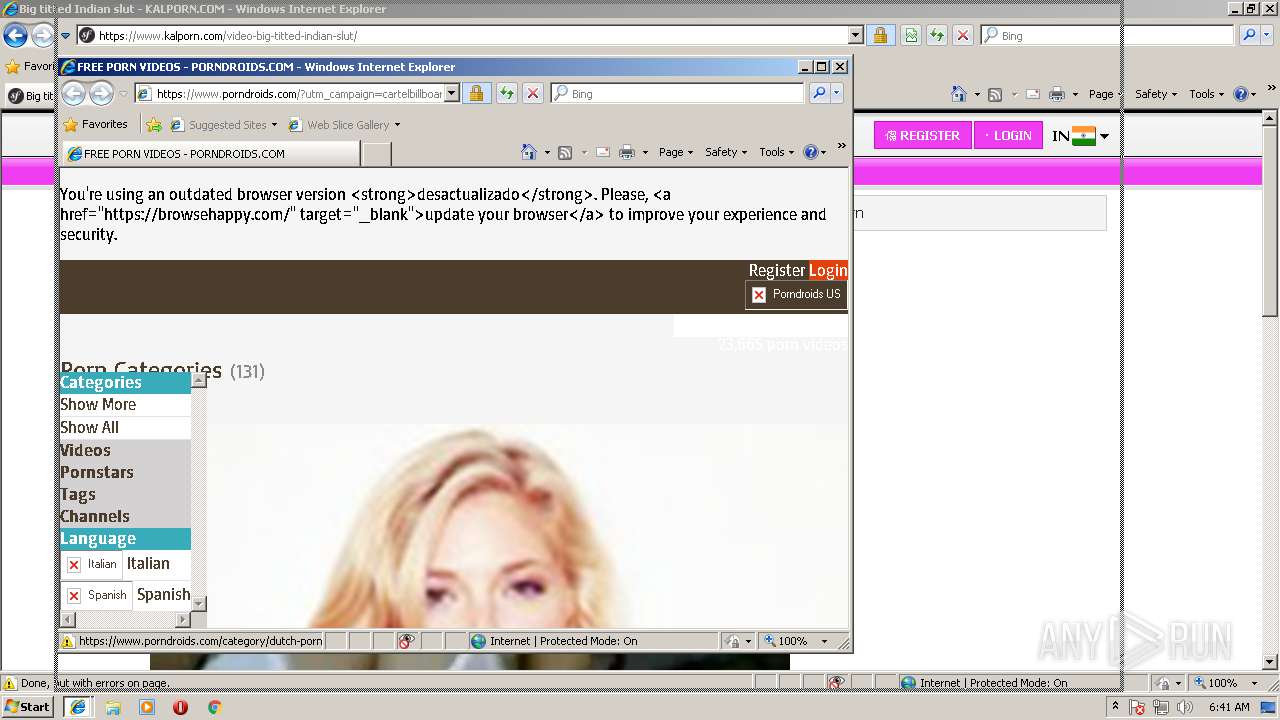Click Read Mail icon in front window
1280x720 pixels.
pos(603,152)
